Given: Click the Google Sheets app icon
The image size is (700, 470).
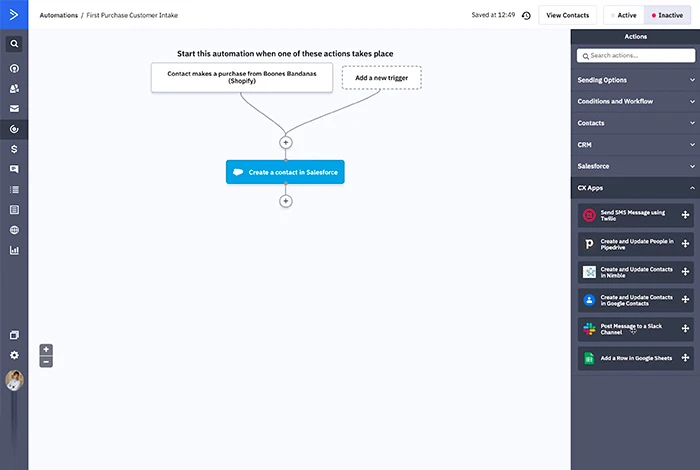Looking at the screenshot, I should pyautogui.click(x=589, y=358).
